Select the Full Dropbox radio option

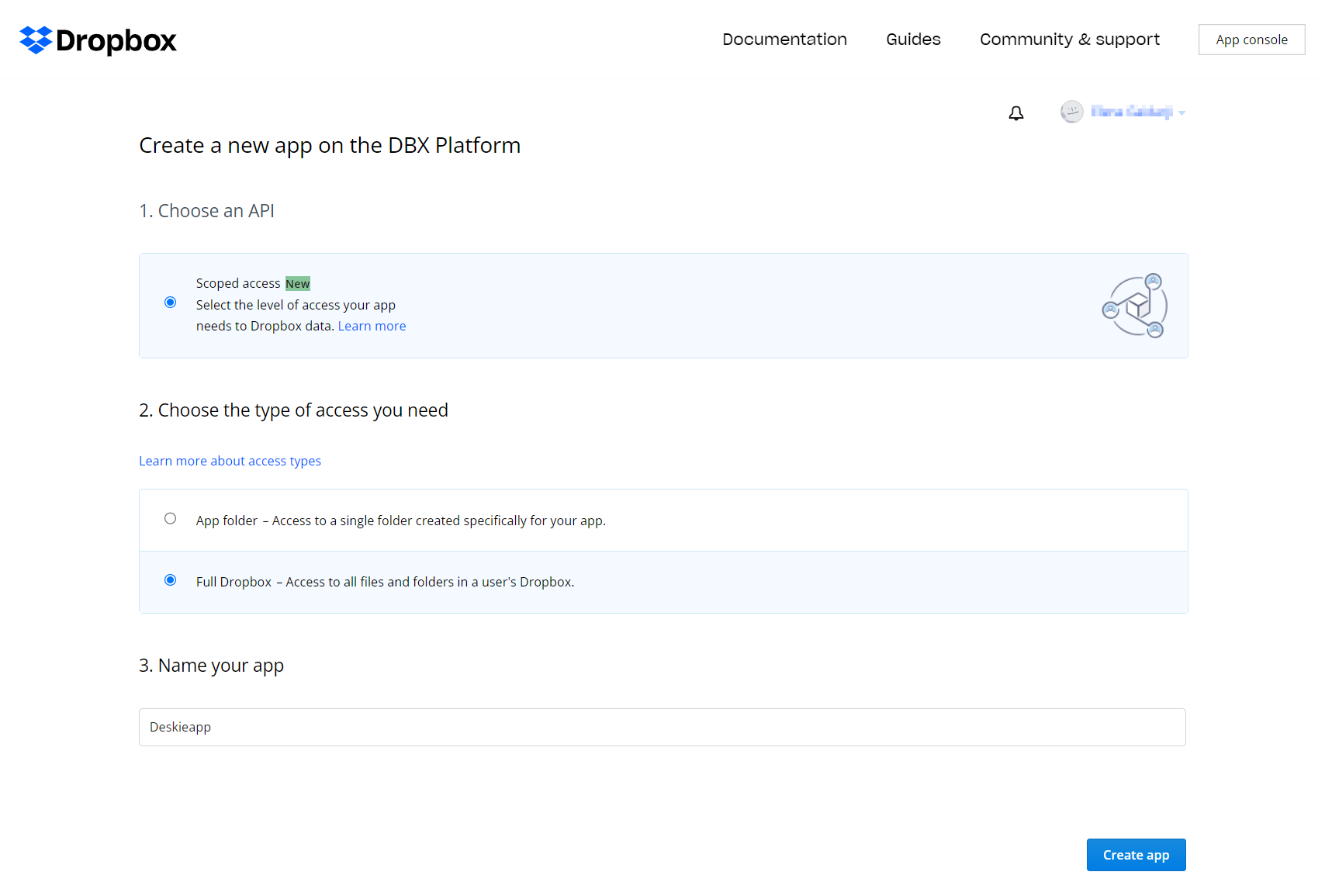tap(171, 580)
